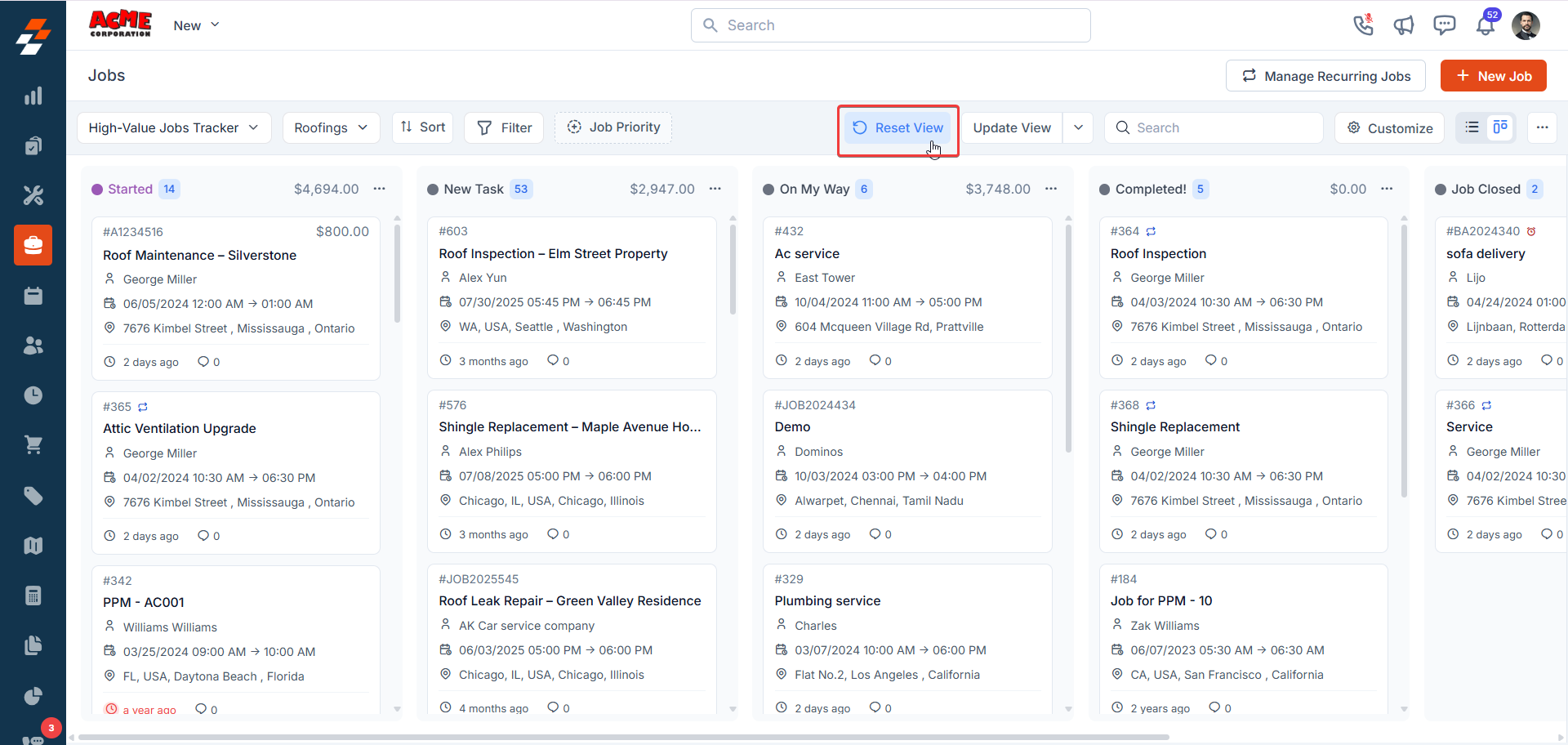This screenshot has height=745, width=1568.
Task: Open the pie chart reports sidebar icon
Action: coord(33,696)
